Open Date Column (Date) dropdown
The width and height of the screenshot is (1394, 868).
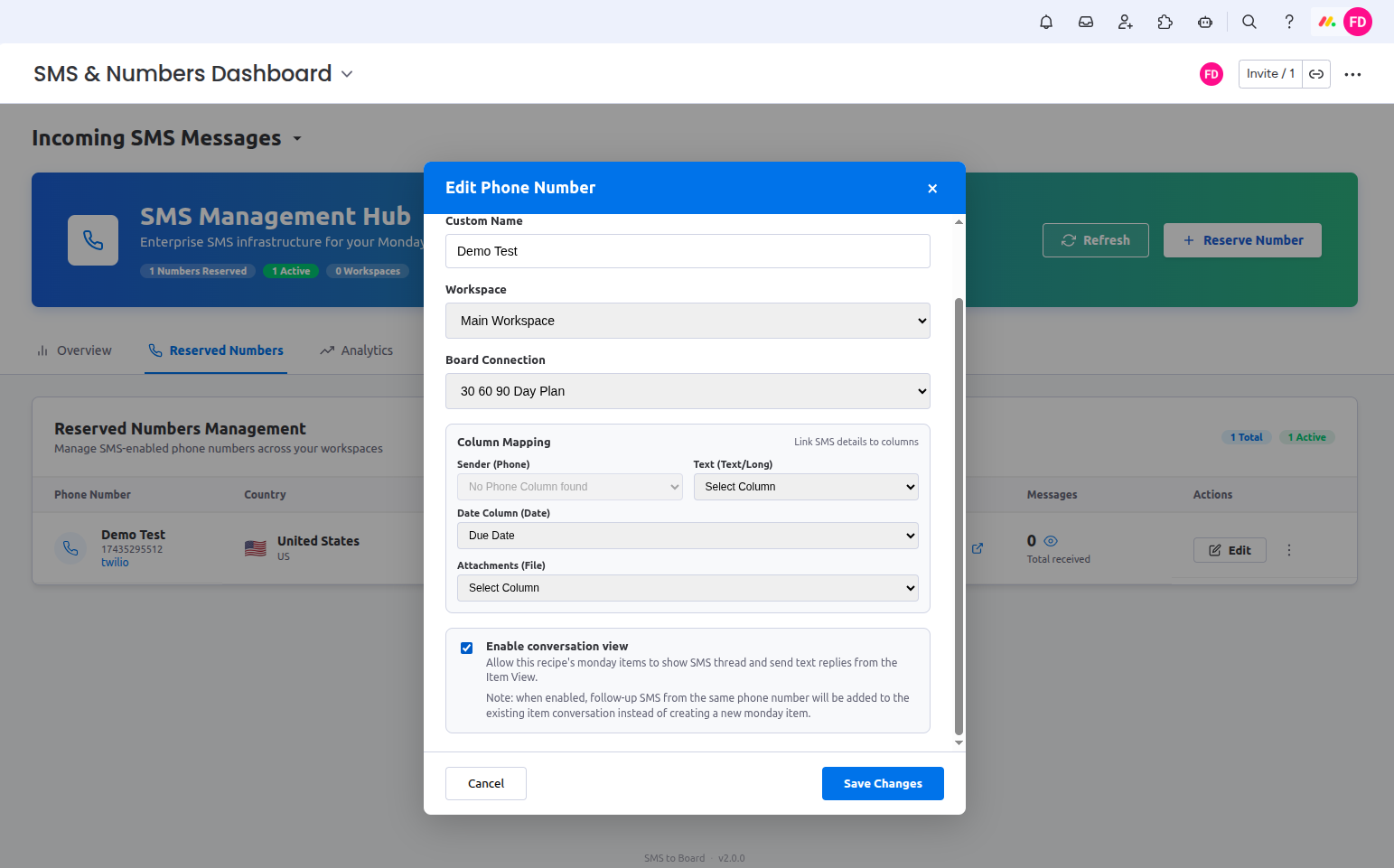click(688, 536)
